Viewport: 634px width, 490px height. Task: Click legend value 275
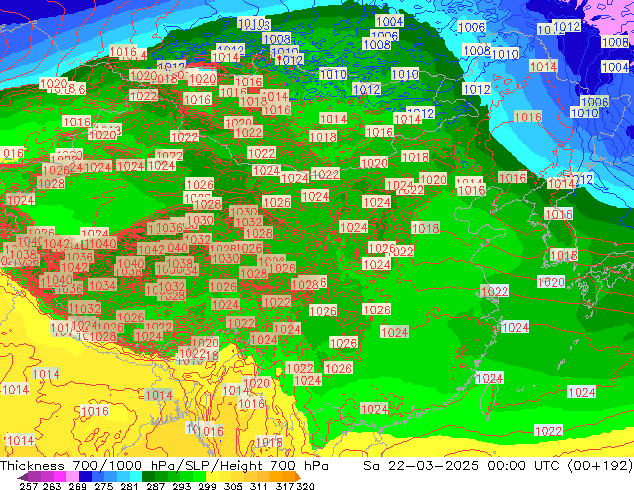click(x=104, y=486)
